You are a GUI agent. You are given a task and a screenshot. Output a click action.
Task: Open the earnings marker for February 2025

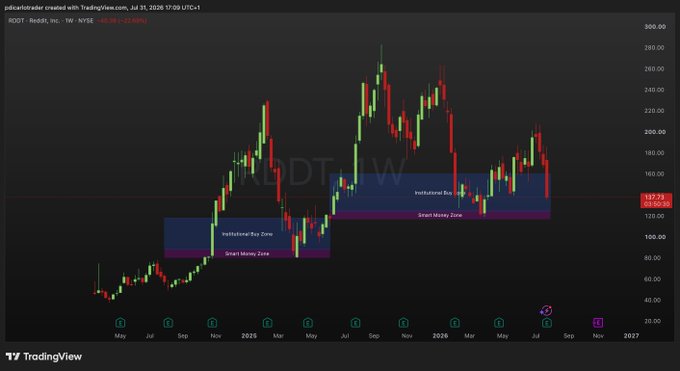point(267,323)
